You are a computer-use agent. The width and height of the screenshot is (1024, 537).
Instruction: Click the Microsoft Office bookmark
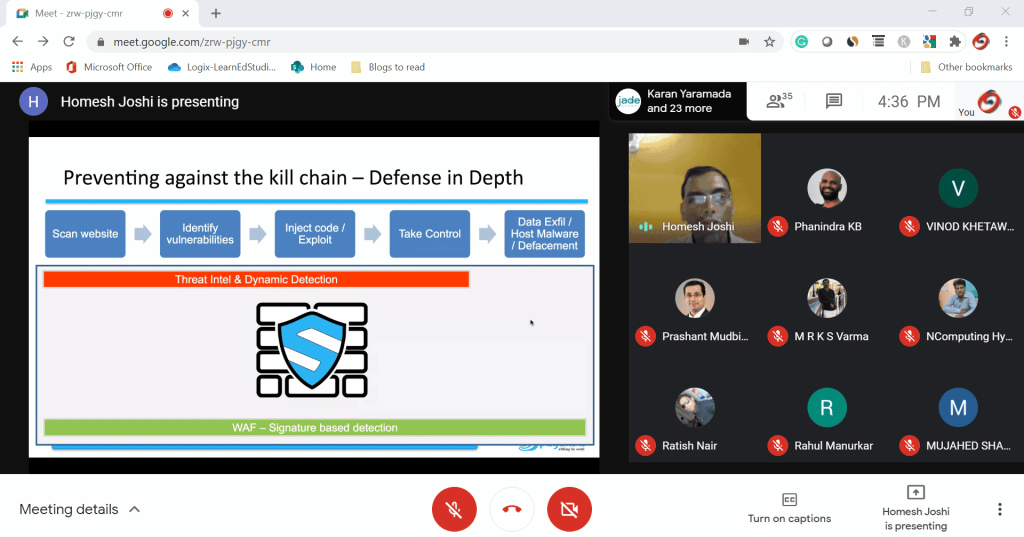tap(109, 67)
